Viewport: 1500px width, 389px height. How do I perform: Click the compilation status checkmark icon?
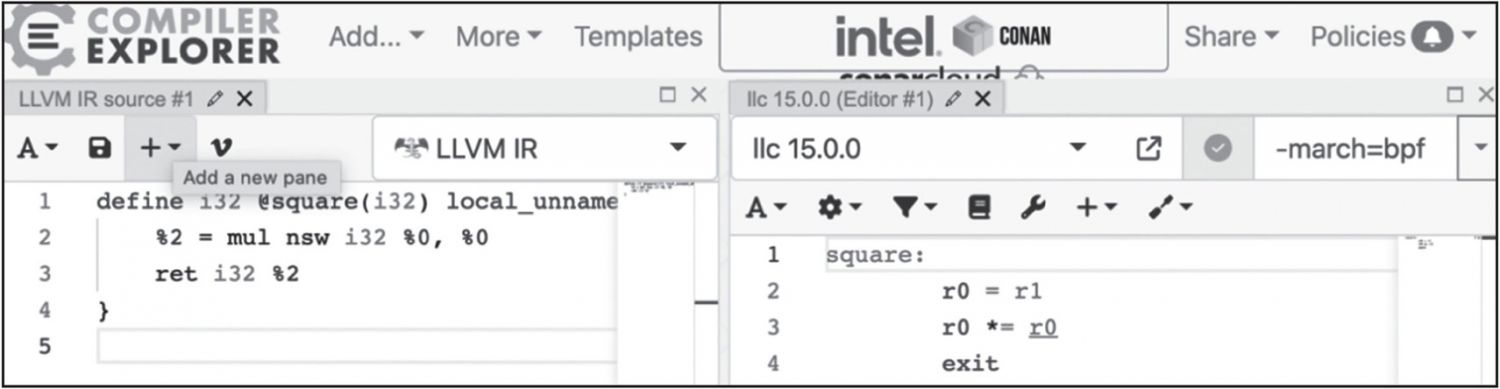[1217, 149]
